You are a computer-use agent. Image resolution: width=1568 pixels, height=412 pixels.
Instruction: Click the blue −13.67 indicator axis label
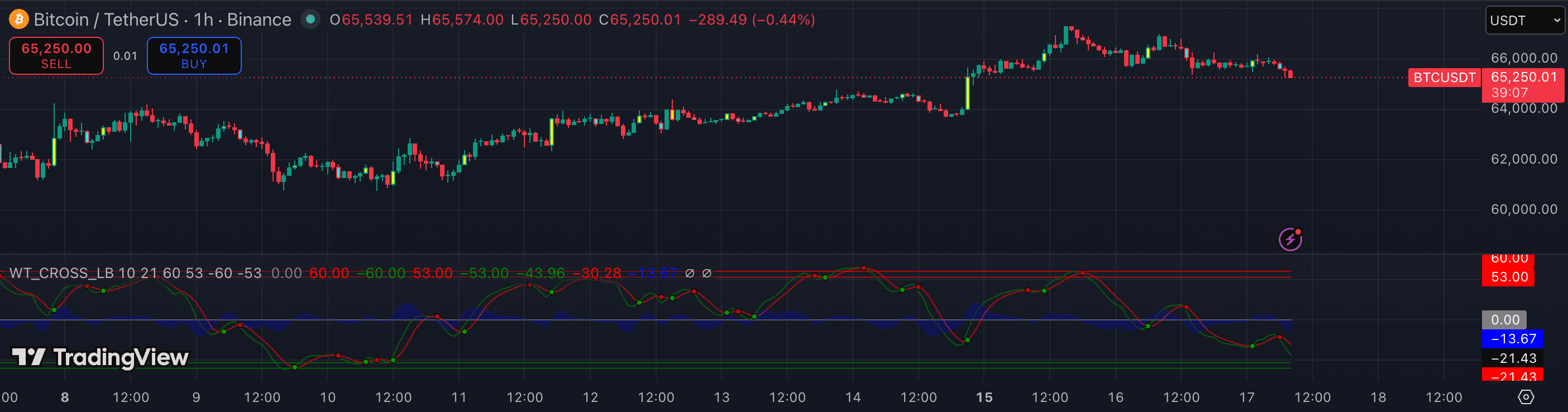point(1513,339)
